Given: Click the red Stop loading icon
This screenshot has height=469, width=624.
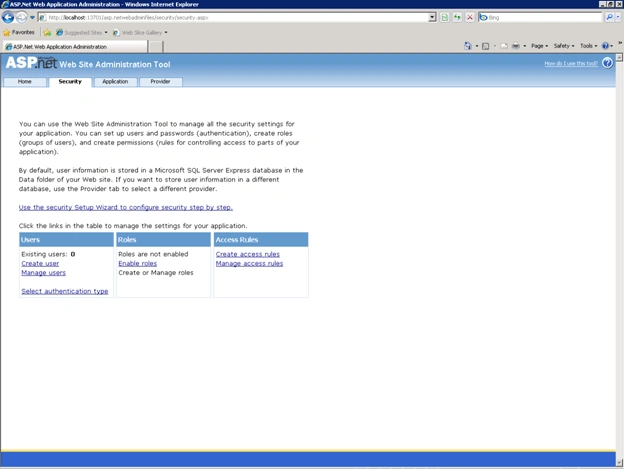Looking at the screenshot, I should pos(470,18).
